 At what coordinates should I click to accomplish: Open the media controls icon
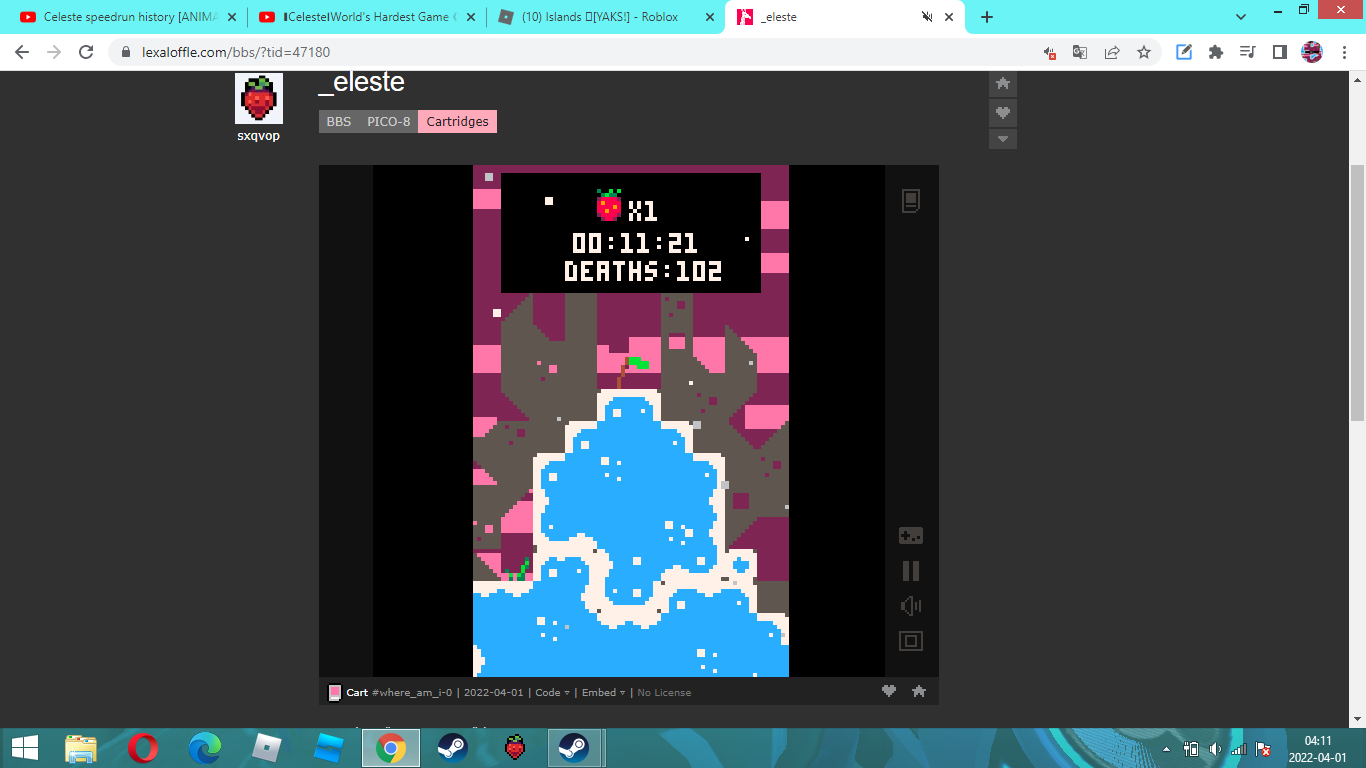1247,52
